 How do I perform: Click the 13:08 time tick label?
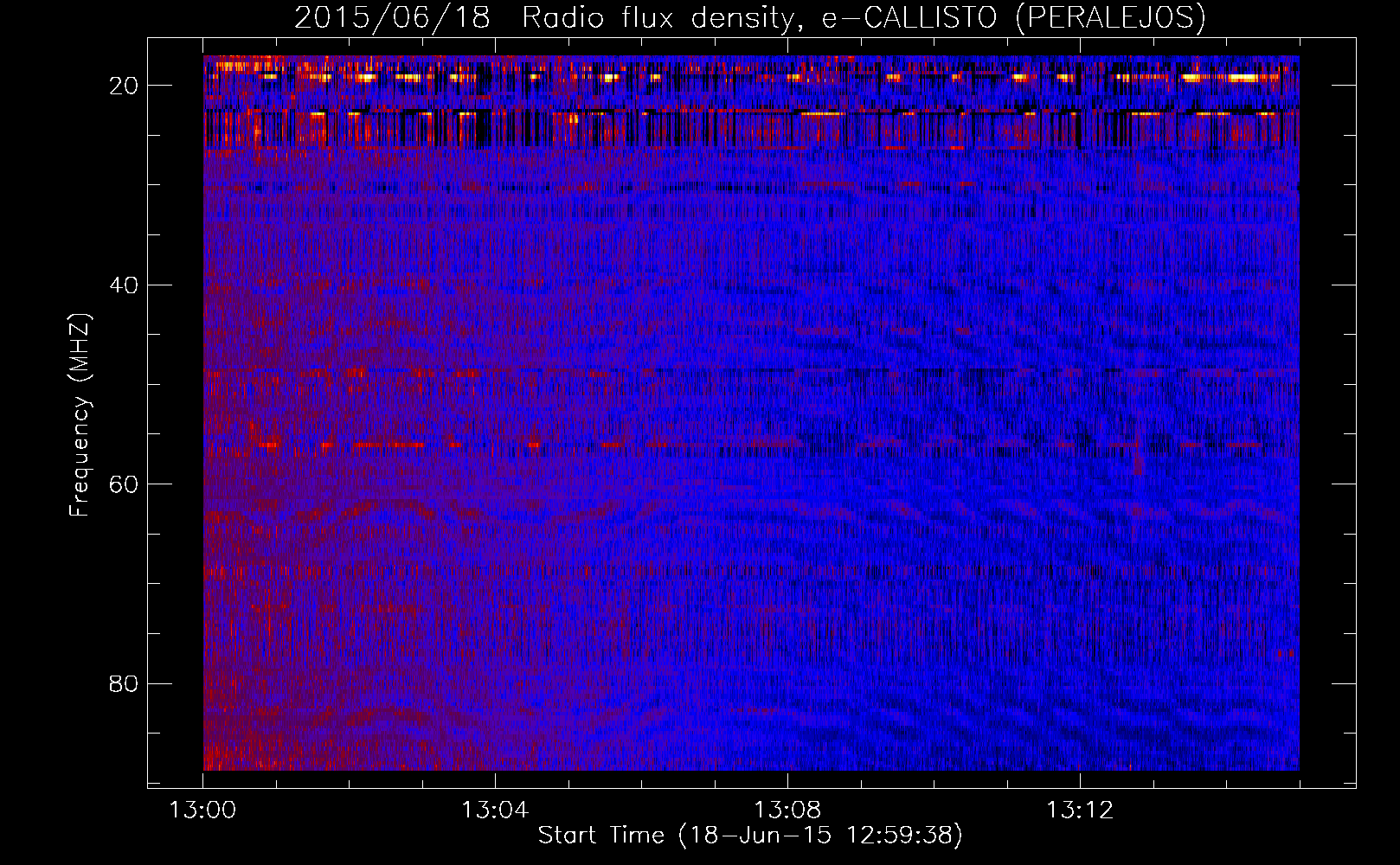pos(787,811)
